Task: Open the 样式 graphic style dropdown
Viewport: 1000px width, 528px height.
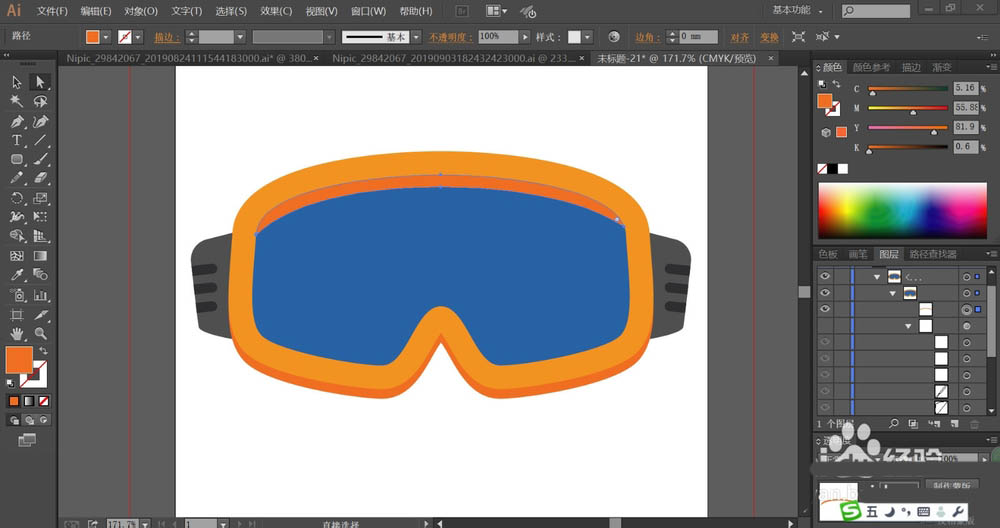Action: click(x=587, y=37)
